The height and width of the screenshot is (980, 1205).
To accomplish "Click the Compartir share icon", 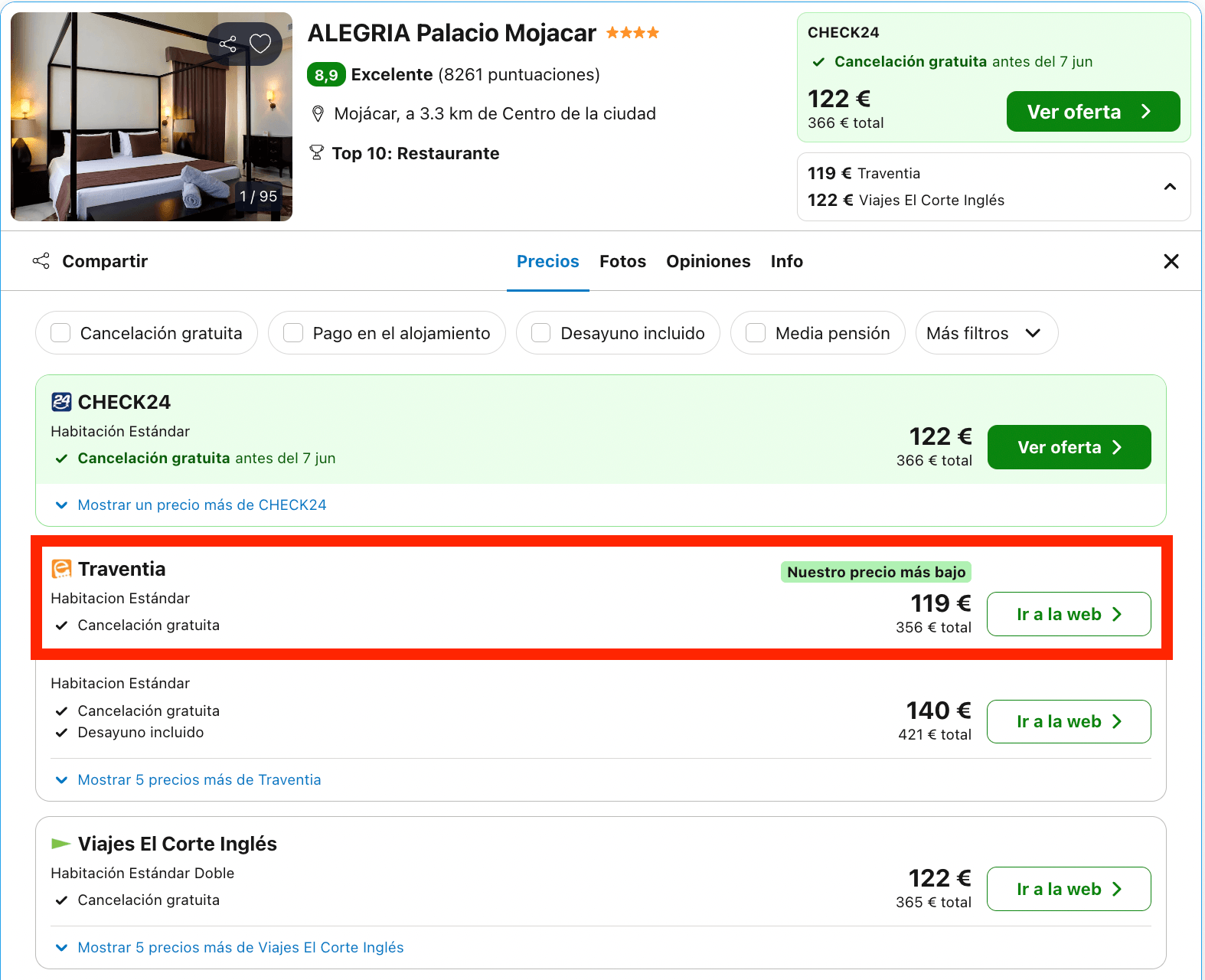I will pyautogui.click(x=41, y=261).
